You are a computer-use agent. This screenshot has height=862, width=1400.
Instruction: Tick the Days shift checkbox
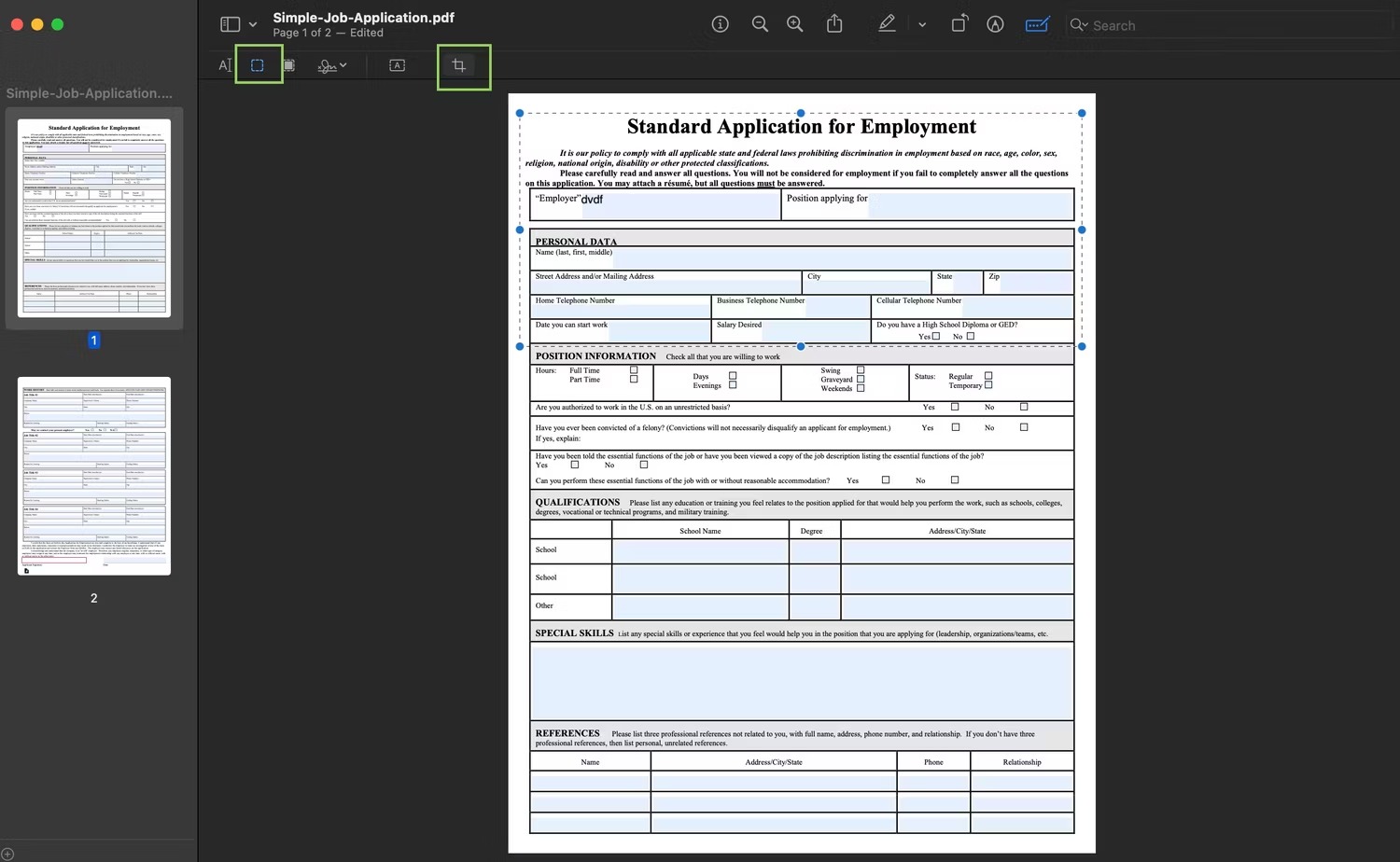pos(733,376)
